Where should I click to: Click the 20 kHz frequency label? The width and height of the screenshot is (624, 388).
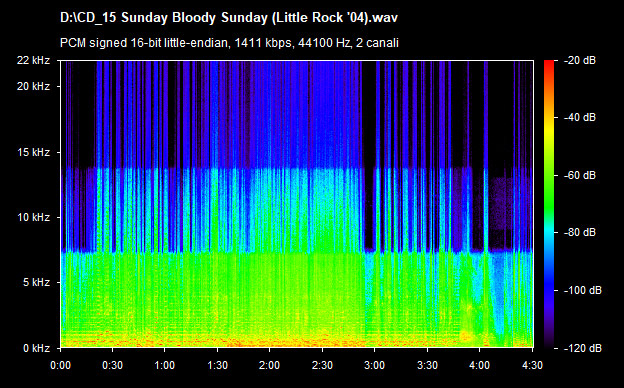click(x=33, y=86)
